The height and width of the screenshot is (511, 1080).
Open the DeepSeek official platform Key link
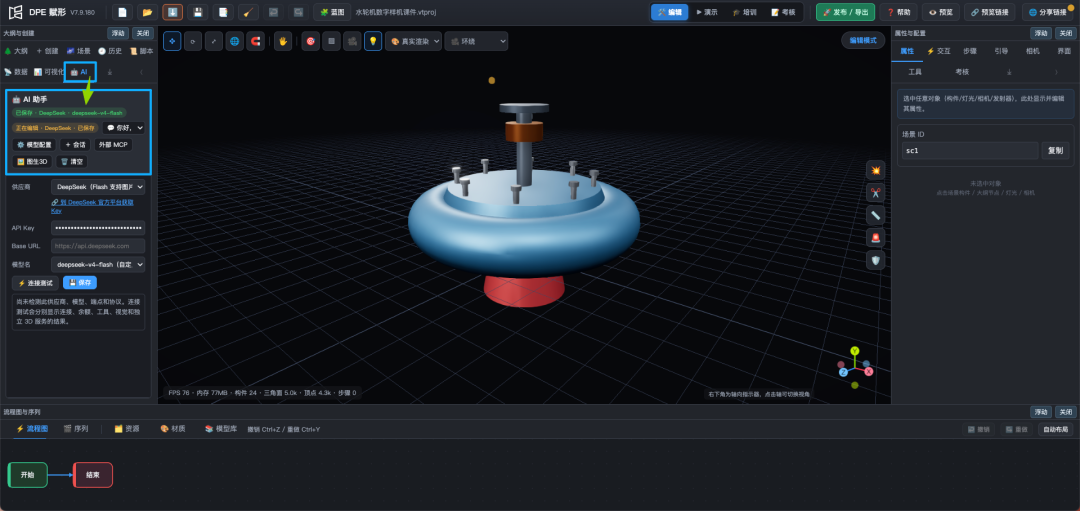[92, 206]
